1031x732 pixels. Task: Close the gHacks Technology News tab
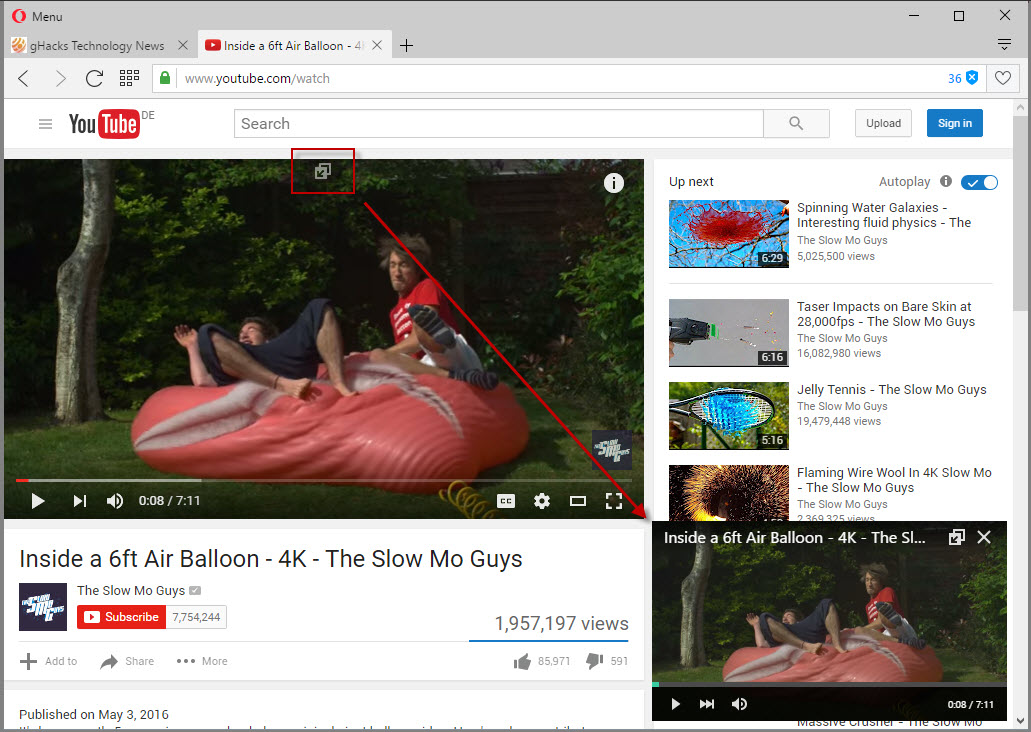(x=183, y=45)
